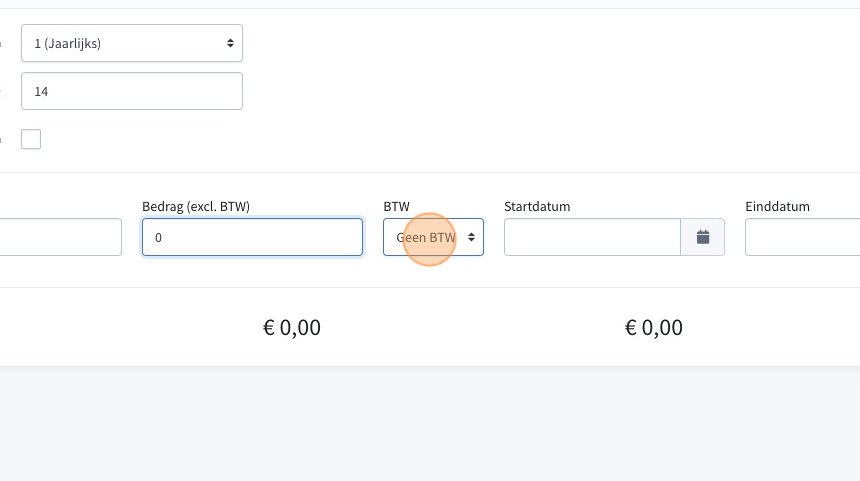
Task: Open the Startdatum calendar picker icon
Action: pos(703,237)
